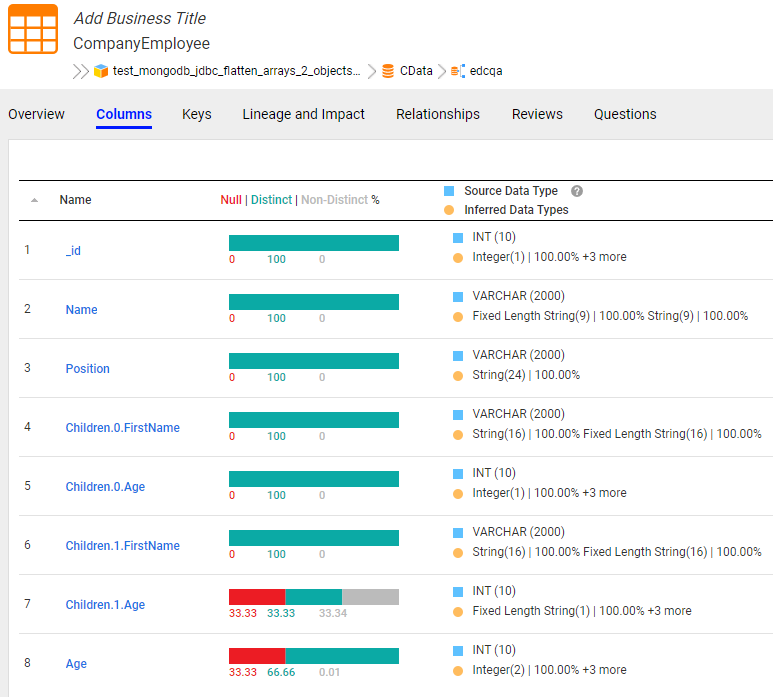The width and height of the screenshot is (773, 697).
Task: Click the Position row profile bar
Action: pyautogui.click(x=314, y=361)
